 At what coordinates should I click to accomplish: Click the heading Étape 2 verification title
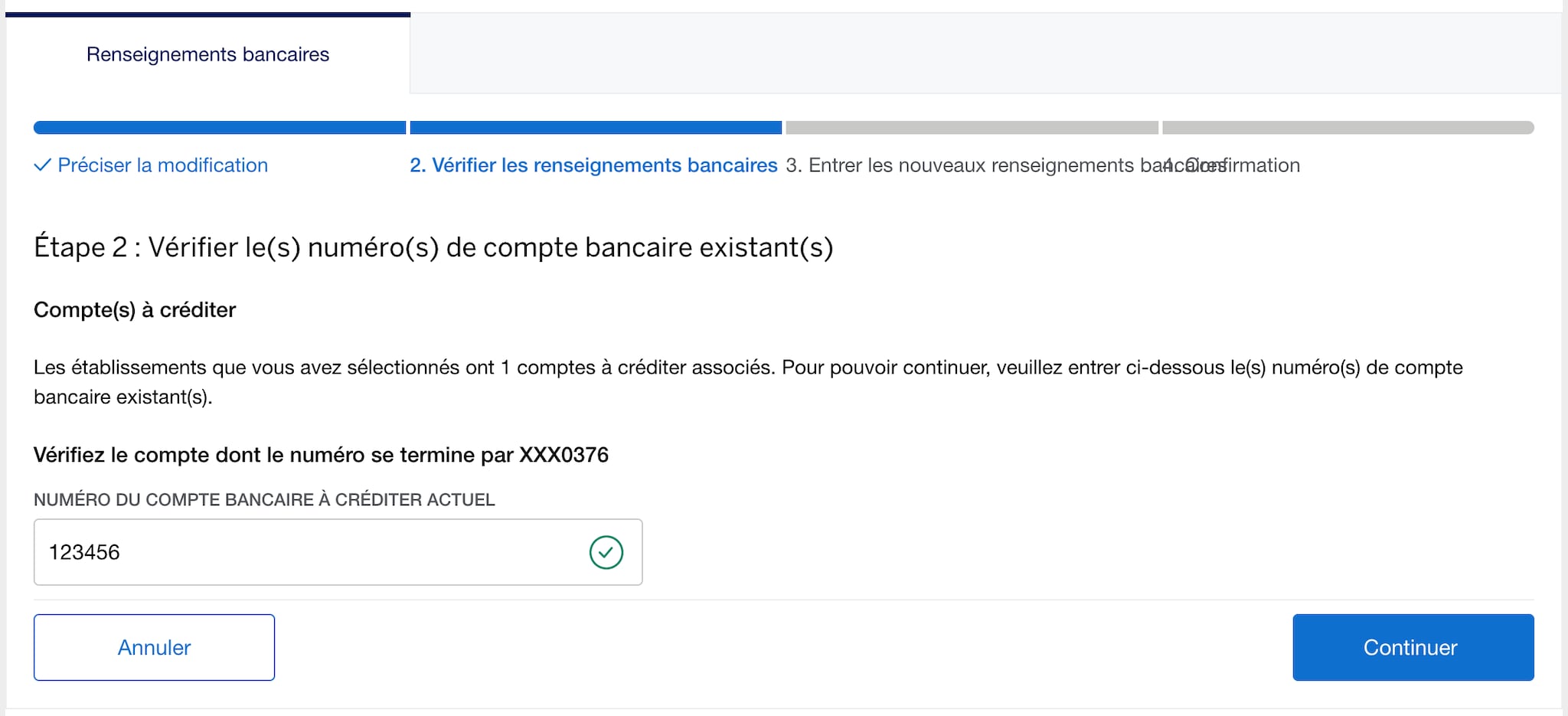(433, 247)
